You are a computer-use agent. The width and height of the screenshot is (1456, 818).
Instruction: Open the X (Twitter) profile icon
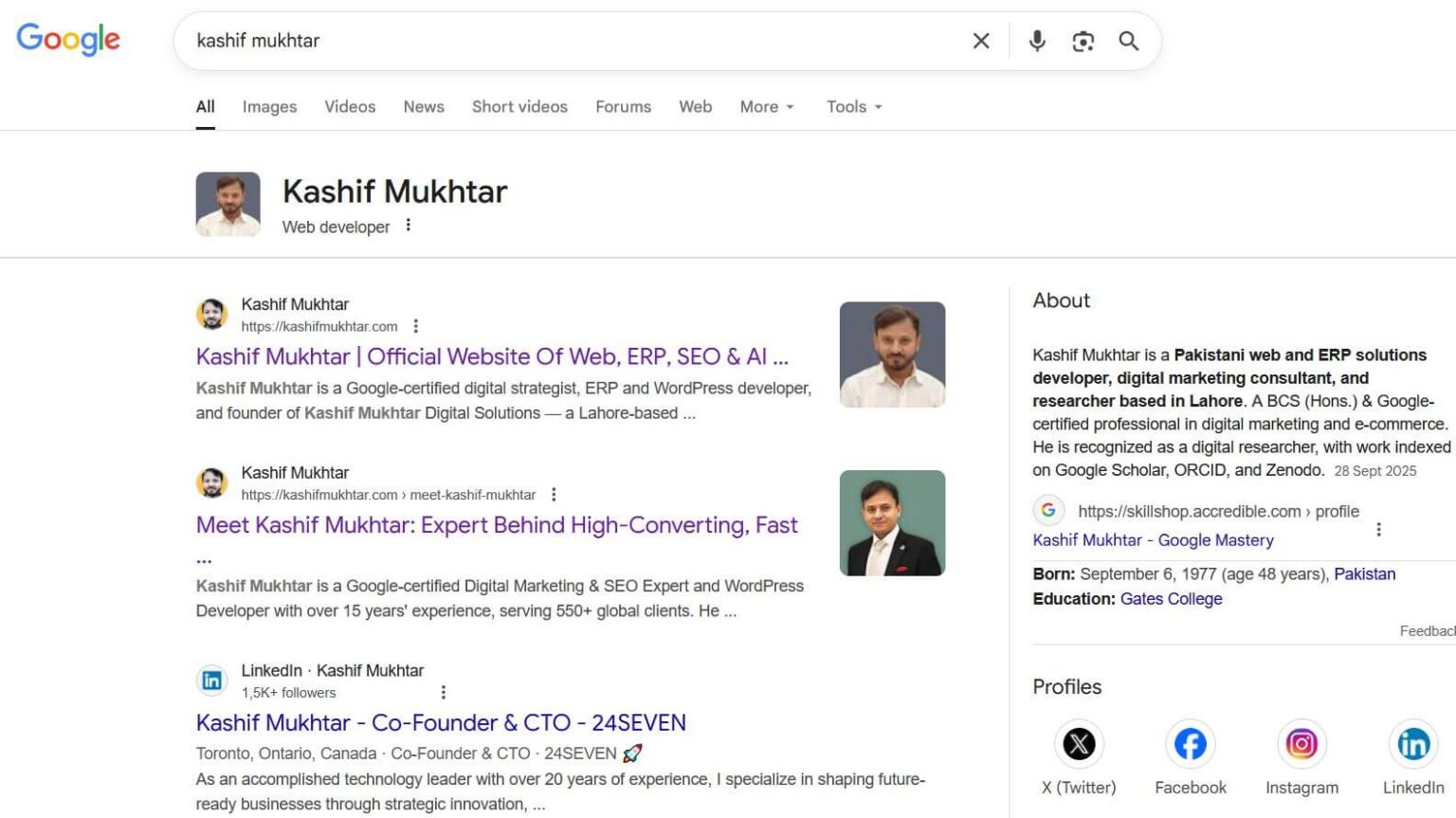tap(1079, 744)
